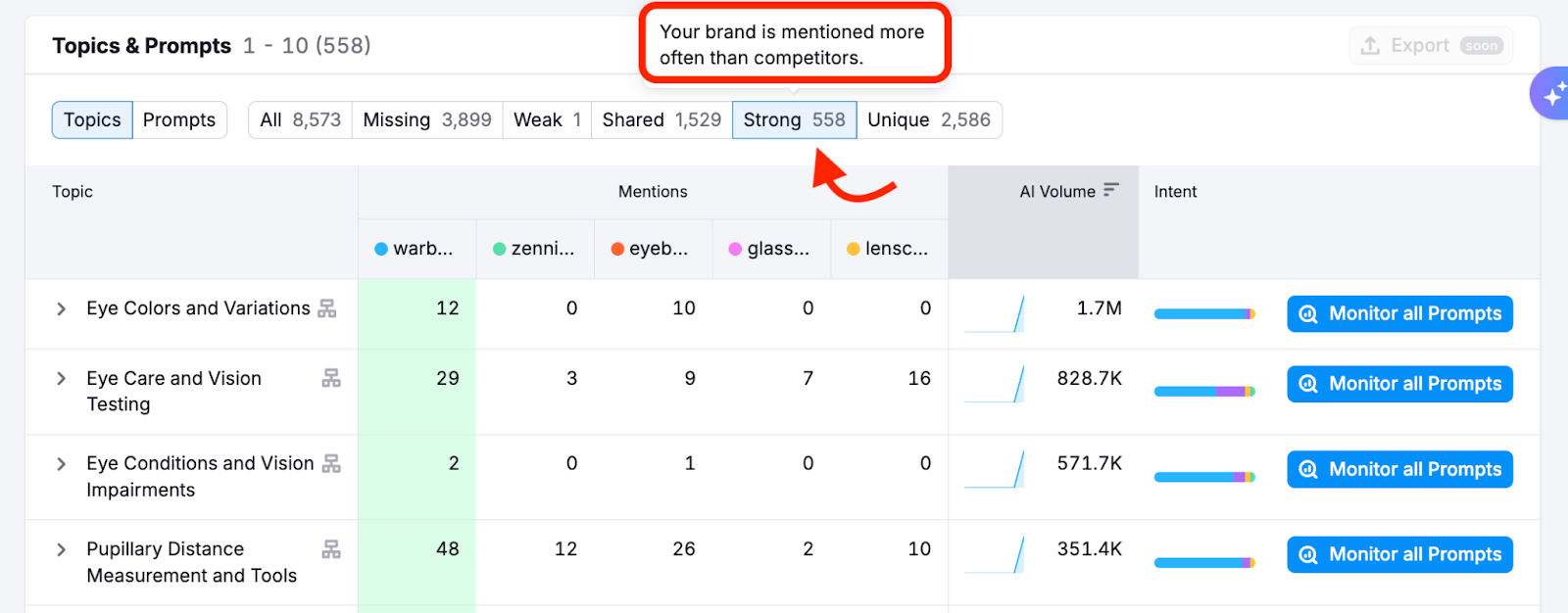Switch to the Topics view toggle
This screenshot has width=1568, height=613.
[x=92, y=120]
